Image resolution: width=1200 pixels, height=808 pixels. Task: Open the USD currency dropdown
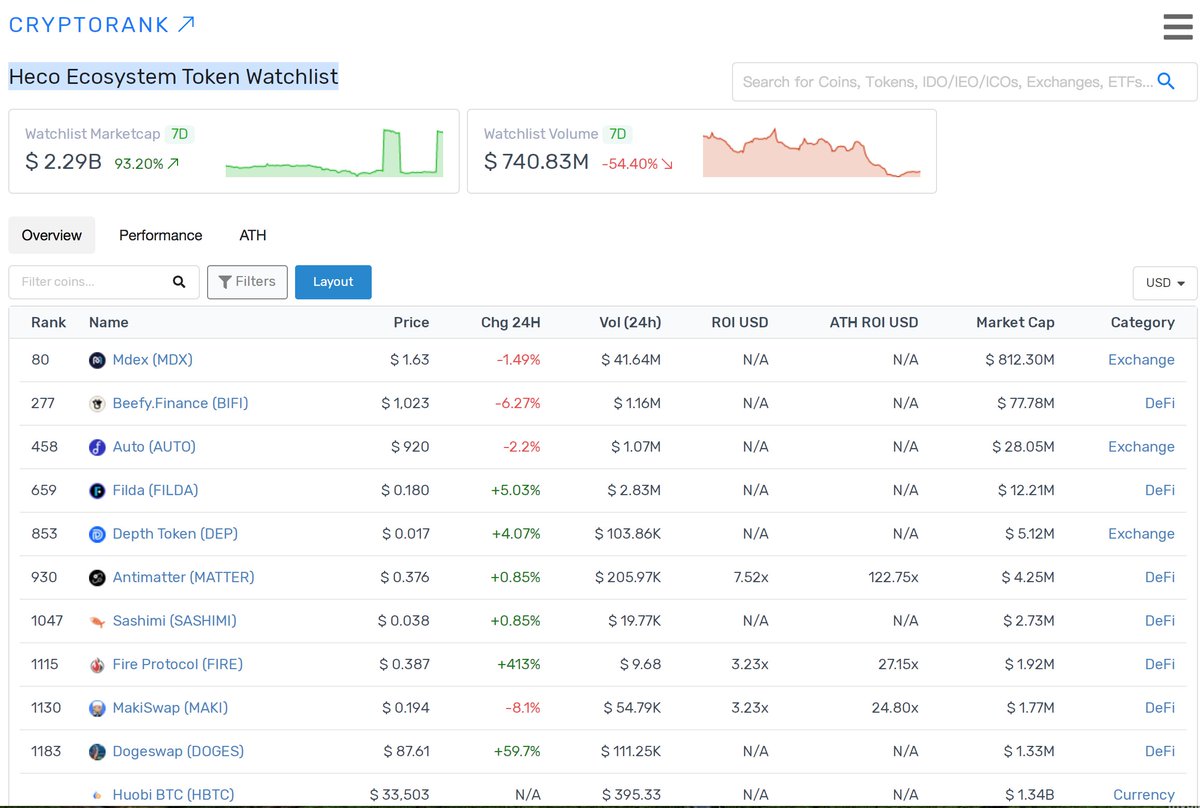point(1164,283)
